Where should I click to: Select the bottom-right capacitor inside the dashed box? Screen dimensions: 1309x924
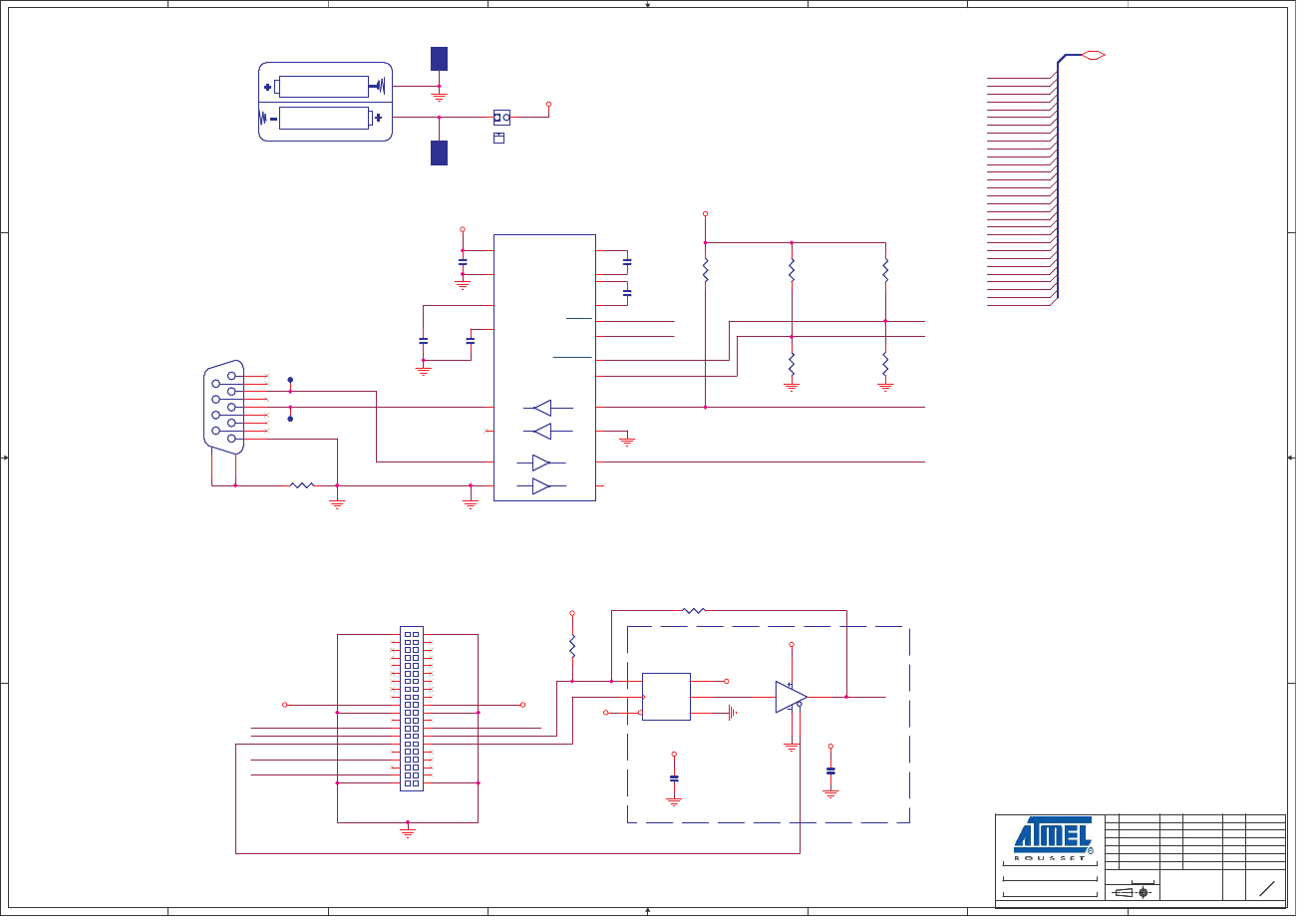pyautogui.click(x=830, y=770)
